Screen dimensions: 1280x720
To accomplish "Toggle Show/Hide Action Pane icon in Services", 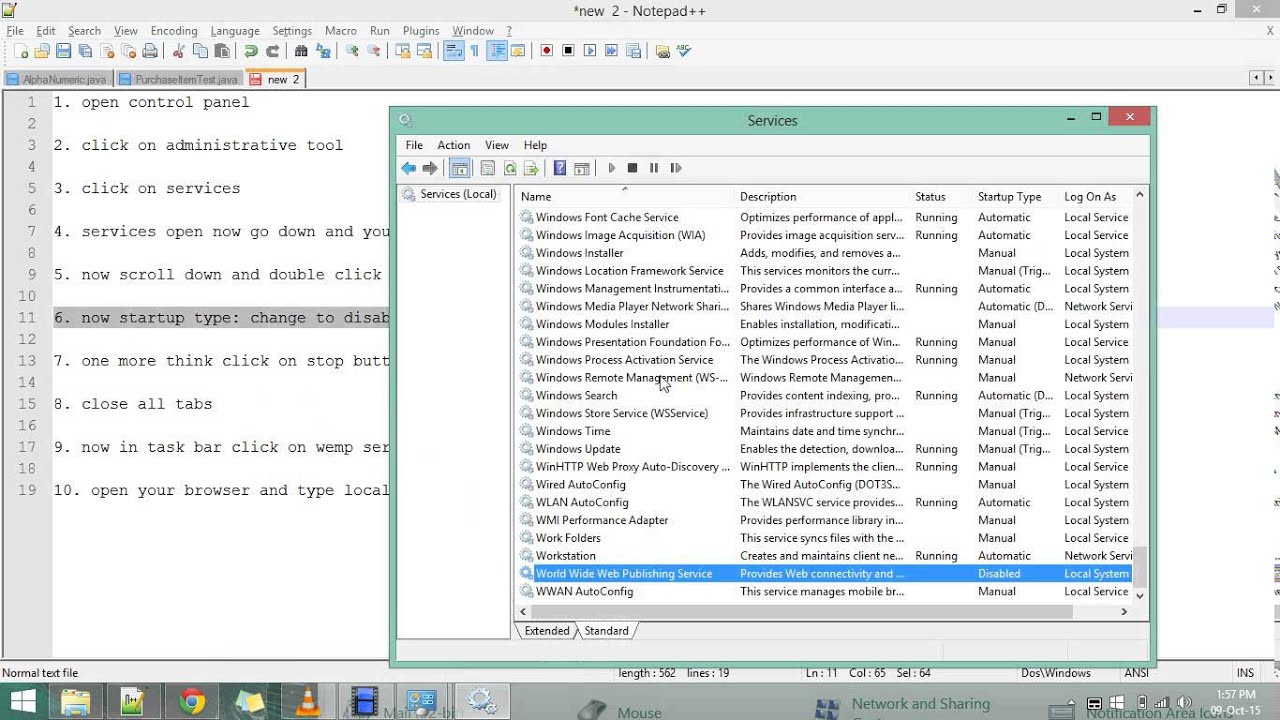I will click(581, 168).
